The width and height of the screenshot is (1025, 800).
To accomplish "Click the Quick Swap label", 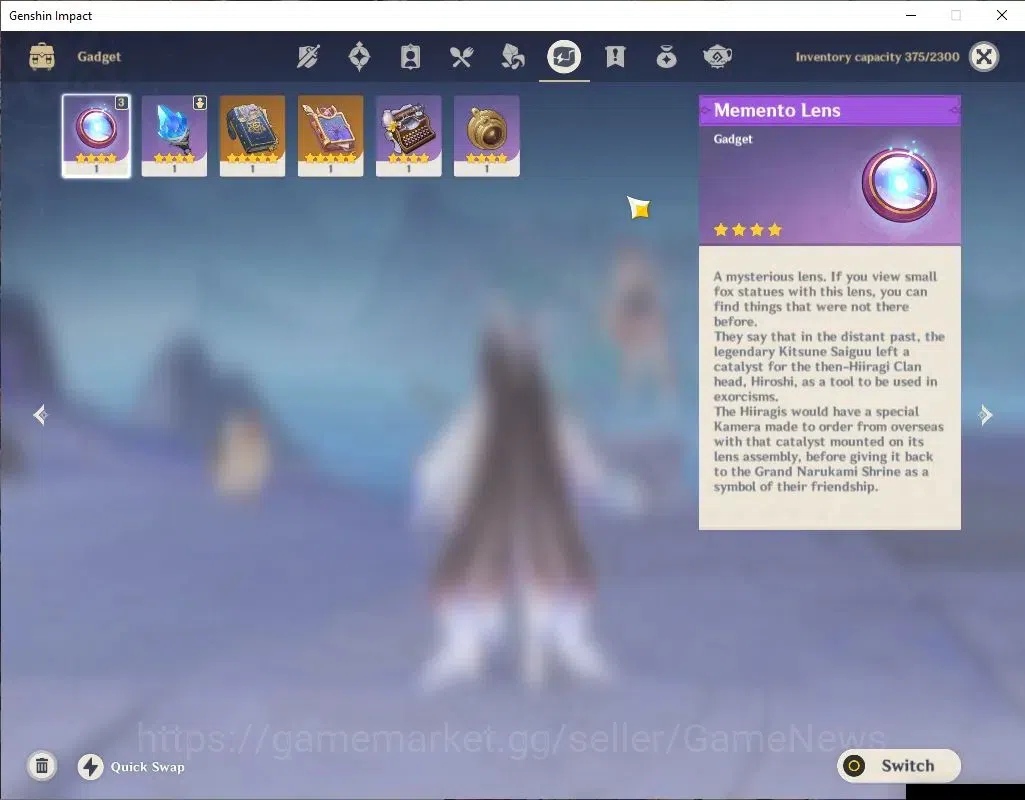I will pos(147,767).
